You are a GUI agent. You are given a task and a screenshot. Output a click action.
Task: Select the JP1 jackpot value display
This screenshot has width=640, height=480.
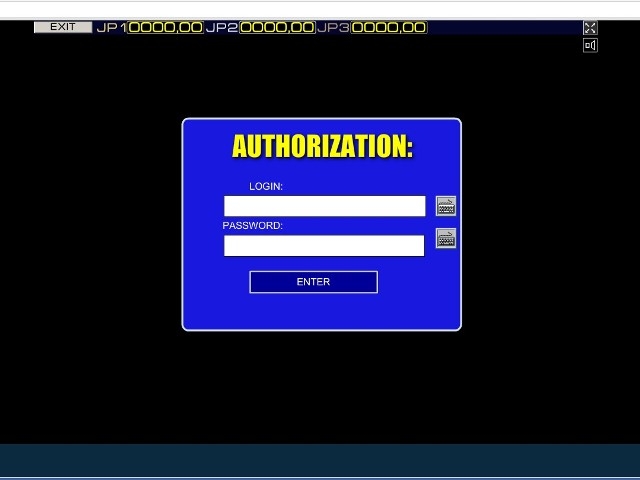pos(165,28)
